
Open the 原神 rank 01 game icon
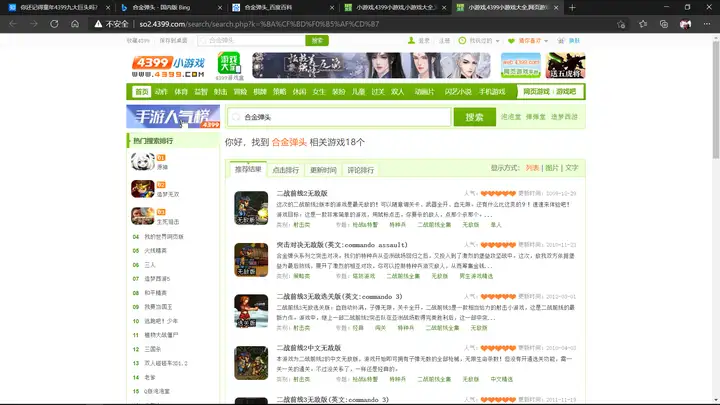[x=142, y=162]
